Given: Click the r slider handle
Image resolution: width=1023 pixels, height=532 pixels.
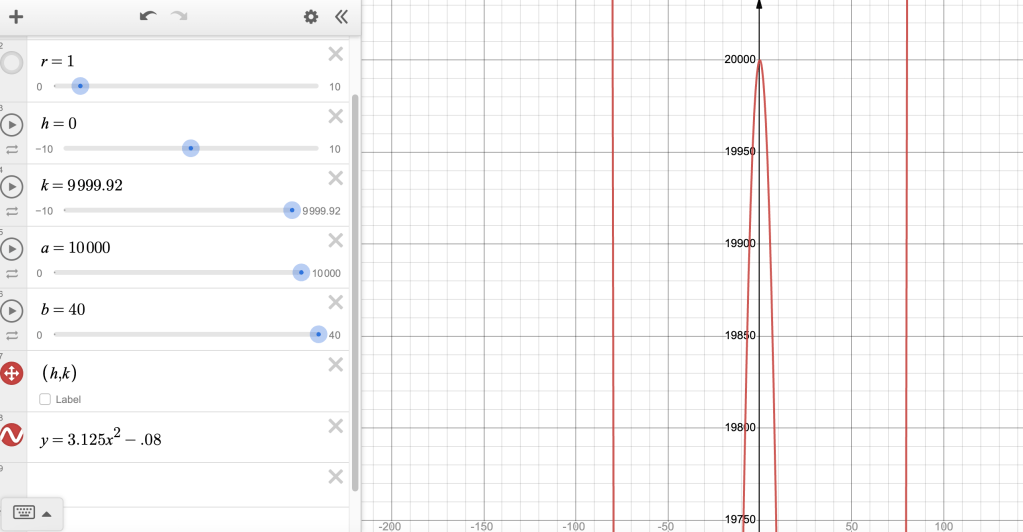Looking at the screenshot, I should coord(81,87).
